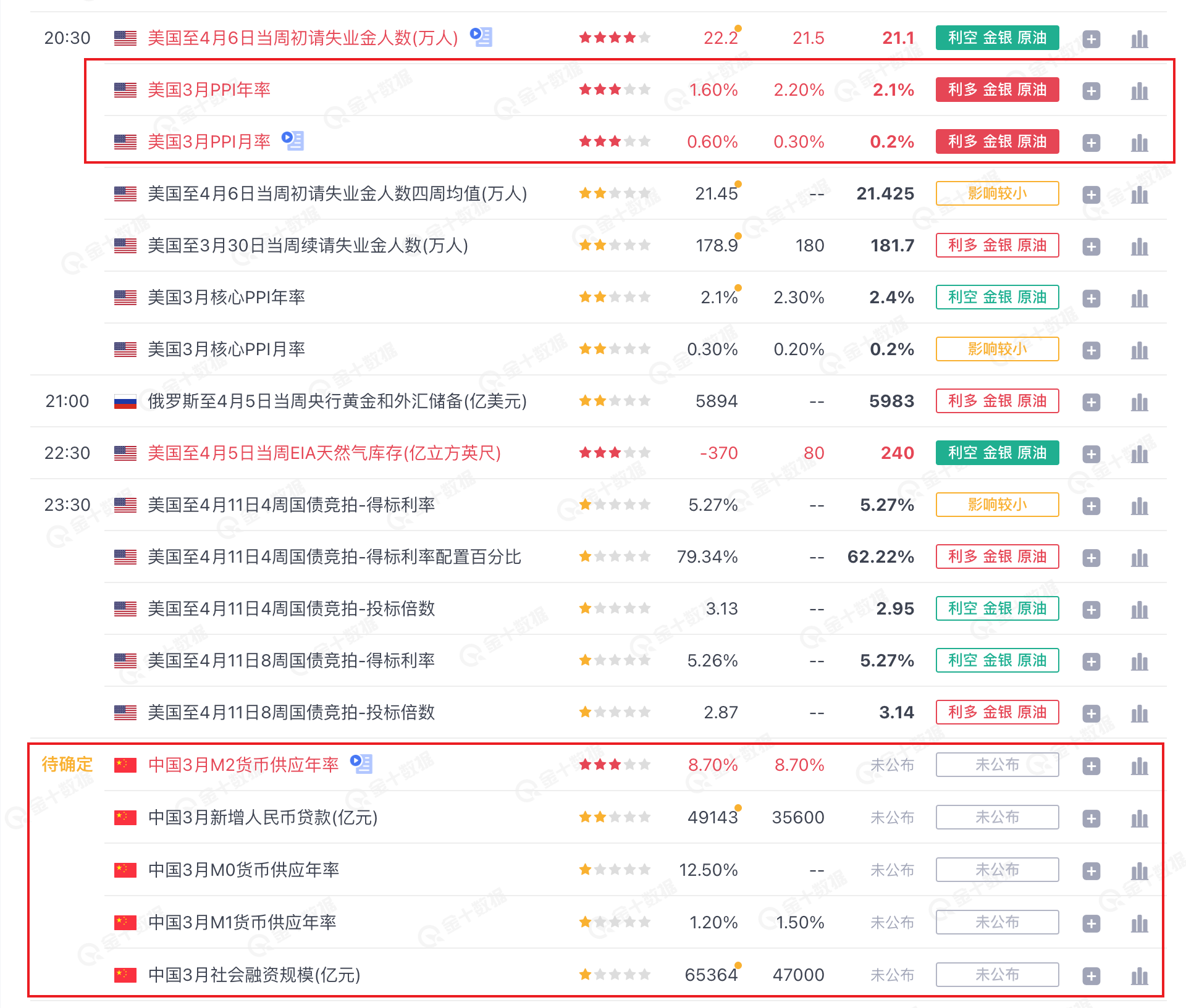
Task: Click the forecast value 47000
Action: point(798,975)
